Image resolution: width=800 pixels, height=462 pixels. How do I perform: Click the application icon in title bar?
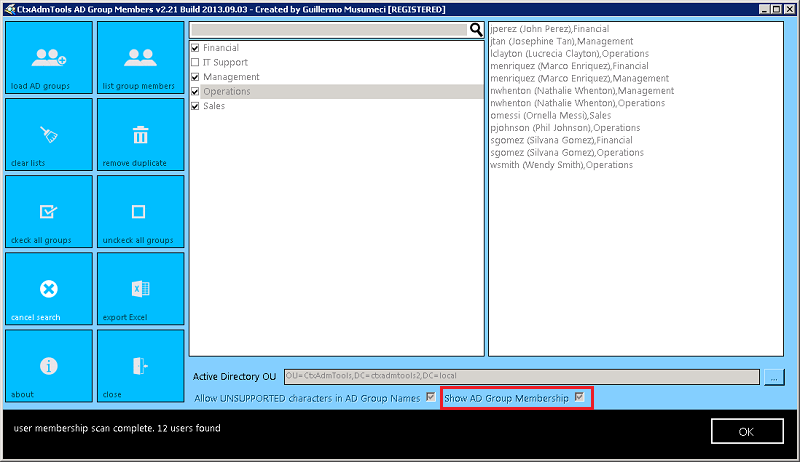point(9,9)
